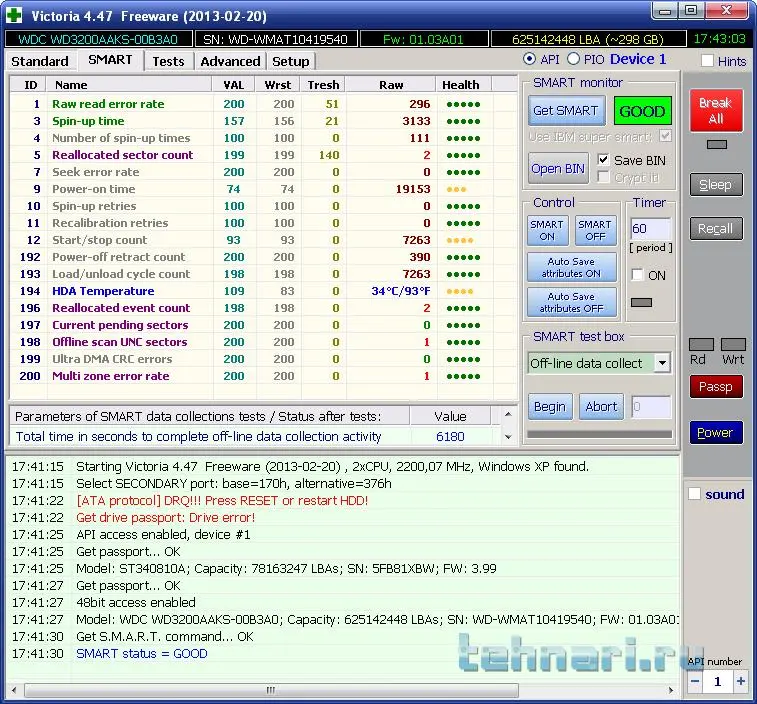Click the Sleep button
Image resolution: width=757 pixels, height=704 pixels.
click(716, 184)
